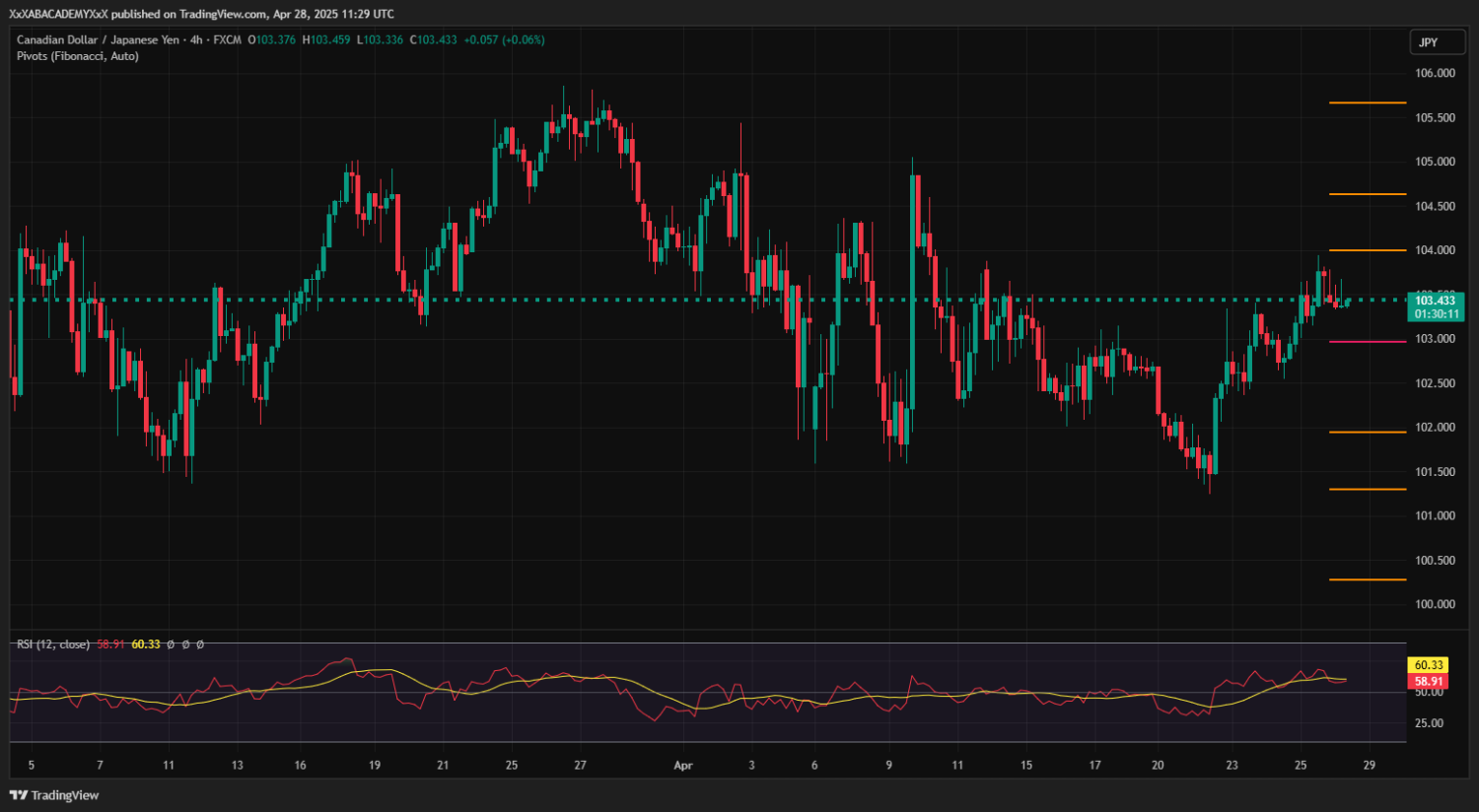Click the current price label 103.433
This screenshot has height=812, width=1479.
[1435, 301]
